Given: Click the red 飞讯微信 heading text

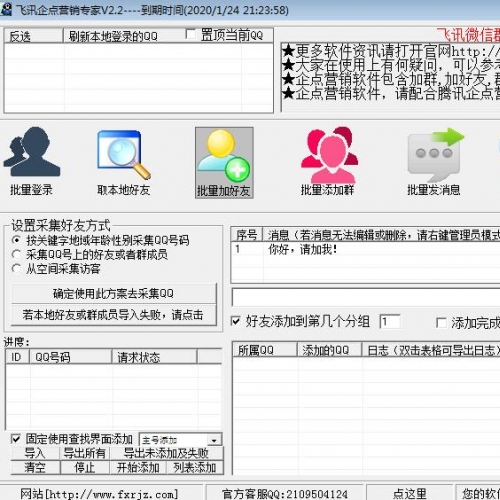Looking at the screenshot, I should (x=468, y=35).
